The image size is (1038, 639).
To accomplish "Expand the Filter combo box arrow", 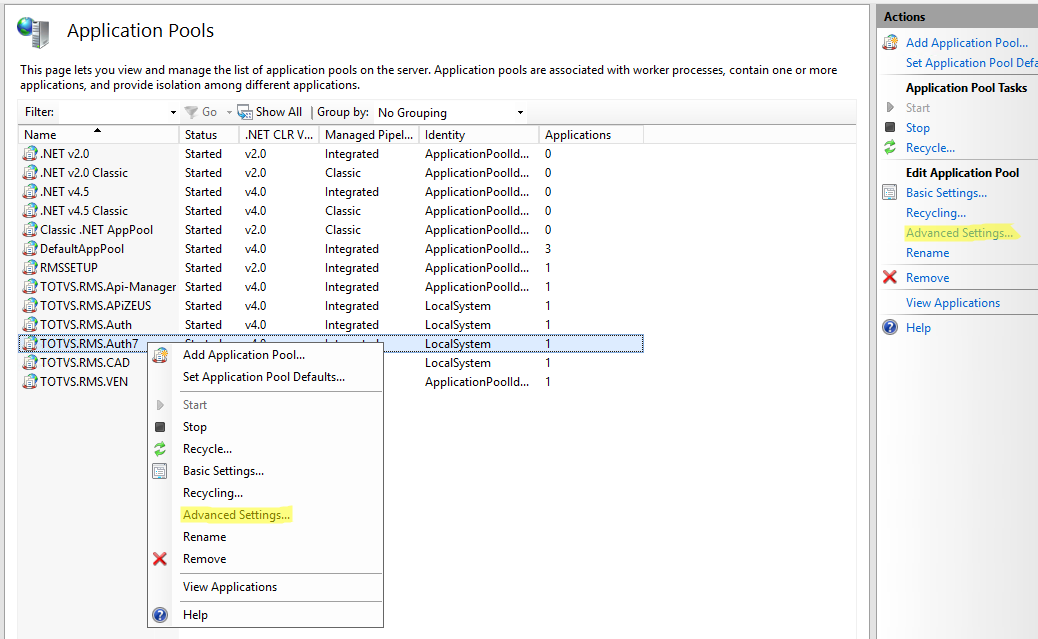I will (173, 113).
